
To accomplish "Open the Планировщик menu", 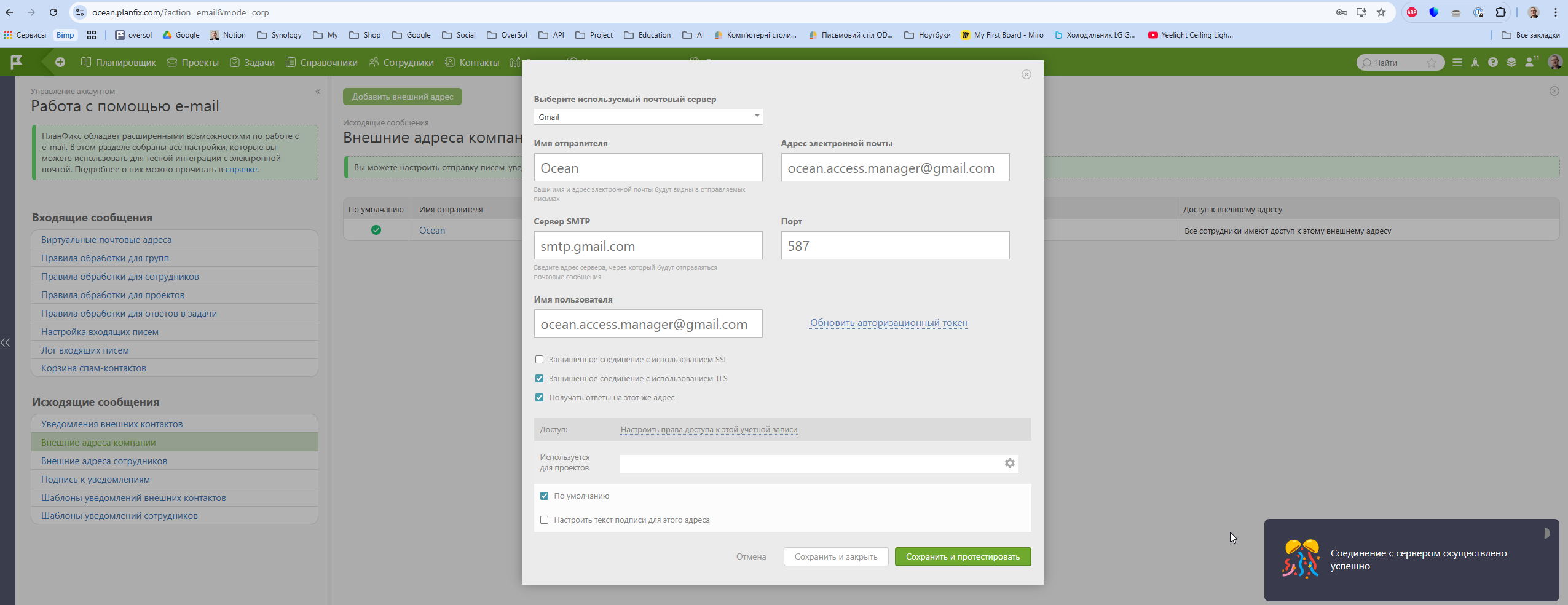I will (118, 63).
